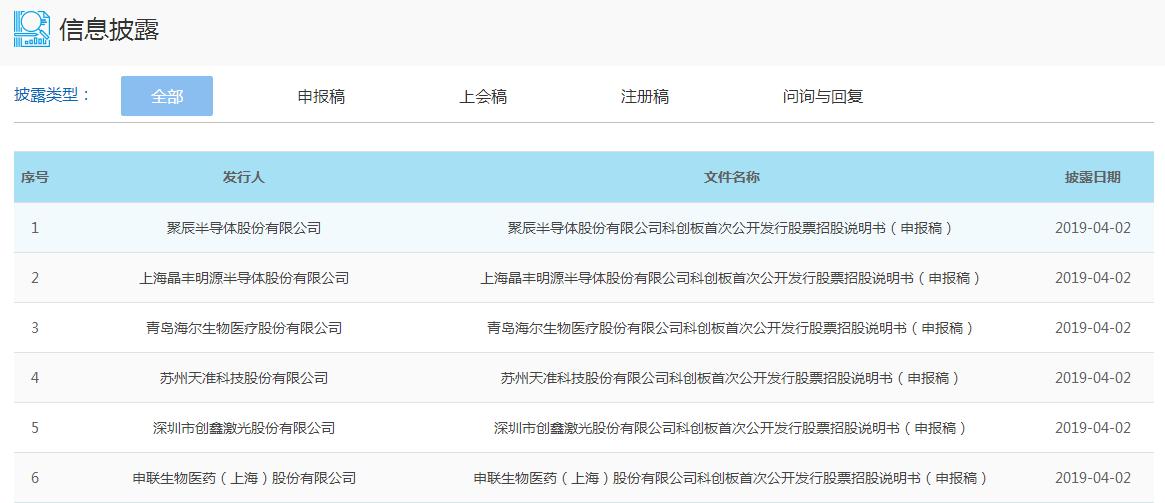The width and height of the screenshot is (1165, 503).
Task: Click the 披露日期 column header
Action: coord(1092,177)
